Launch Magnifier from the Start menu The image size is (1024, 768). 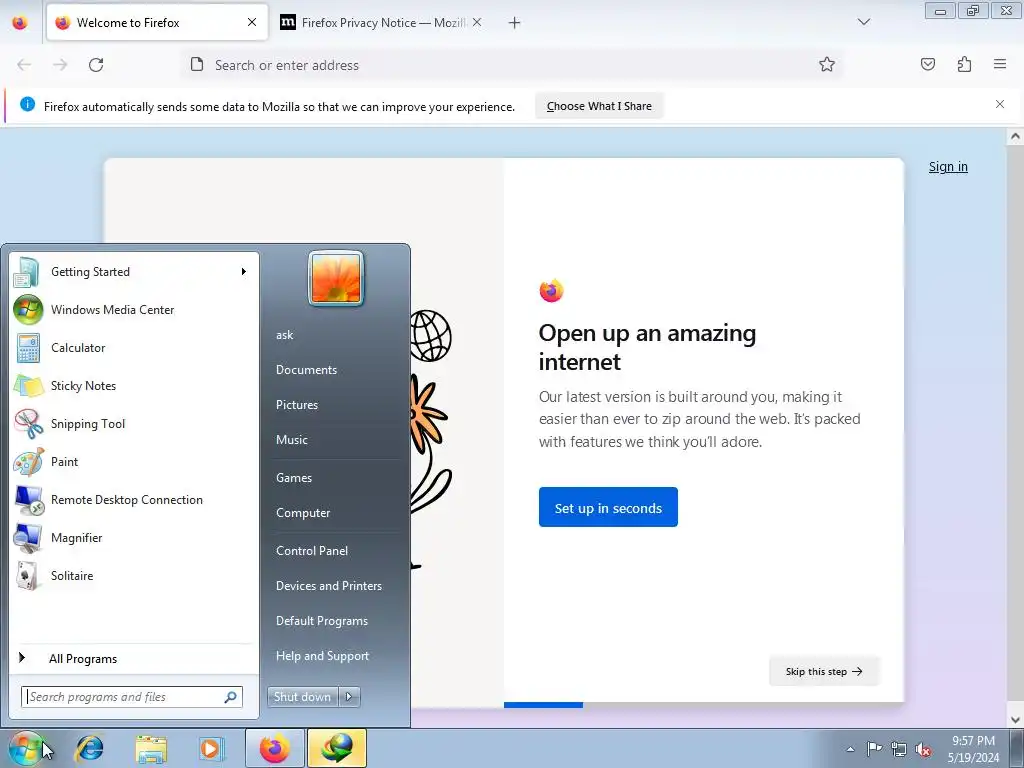135,537
